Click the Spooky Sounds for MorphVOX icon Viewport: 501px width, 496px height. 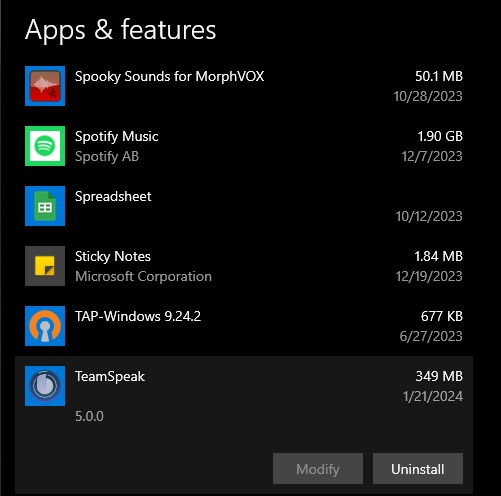[x=45, y=86]
